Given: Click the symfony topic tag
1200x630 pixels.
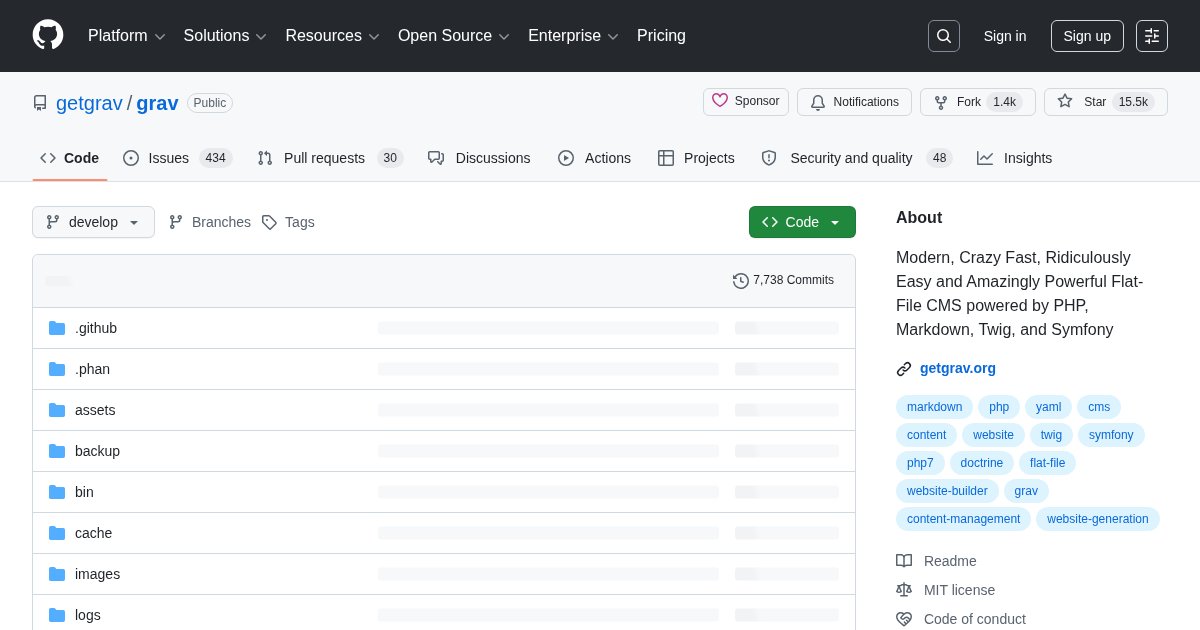Looking at the screenshot, I should 1111,435.
